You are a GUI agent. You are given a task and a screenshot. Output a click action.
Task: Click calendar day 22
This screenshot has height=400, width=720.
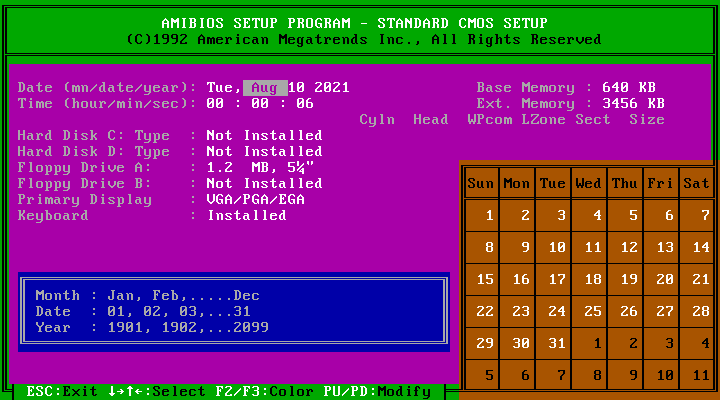coord(485,311)
